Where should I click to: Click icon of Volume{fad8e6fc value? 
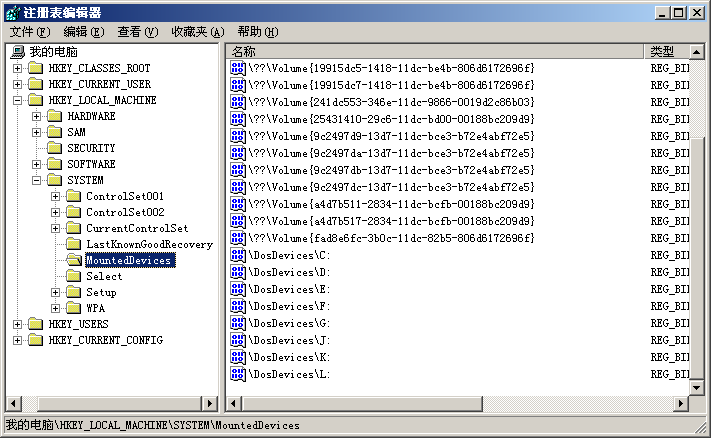(x=238, y=238)
